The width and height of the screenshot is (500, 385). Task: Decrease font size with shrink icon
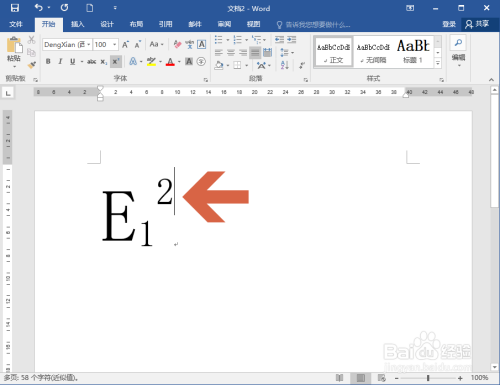pyautogui.click(x=138, y=44)
